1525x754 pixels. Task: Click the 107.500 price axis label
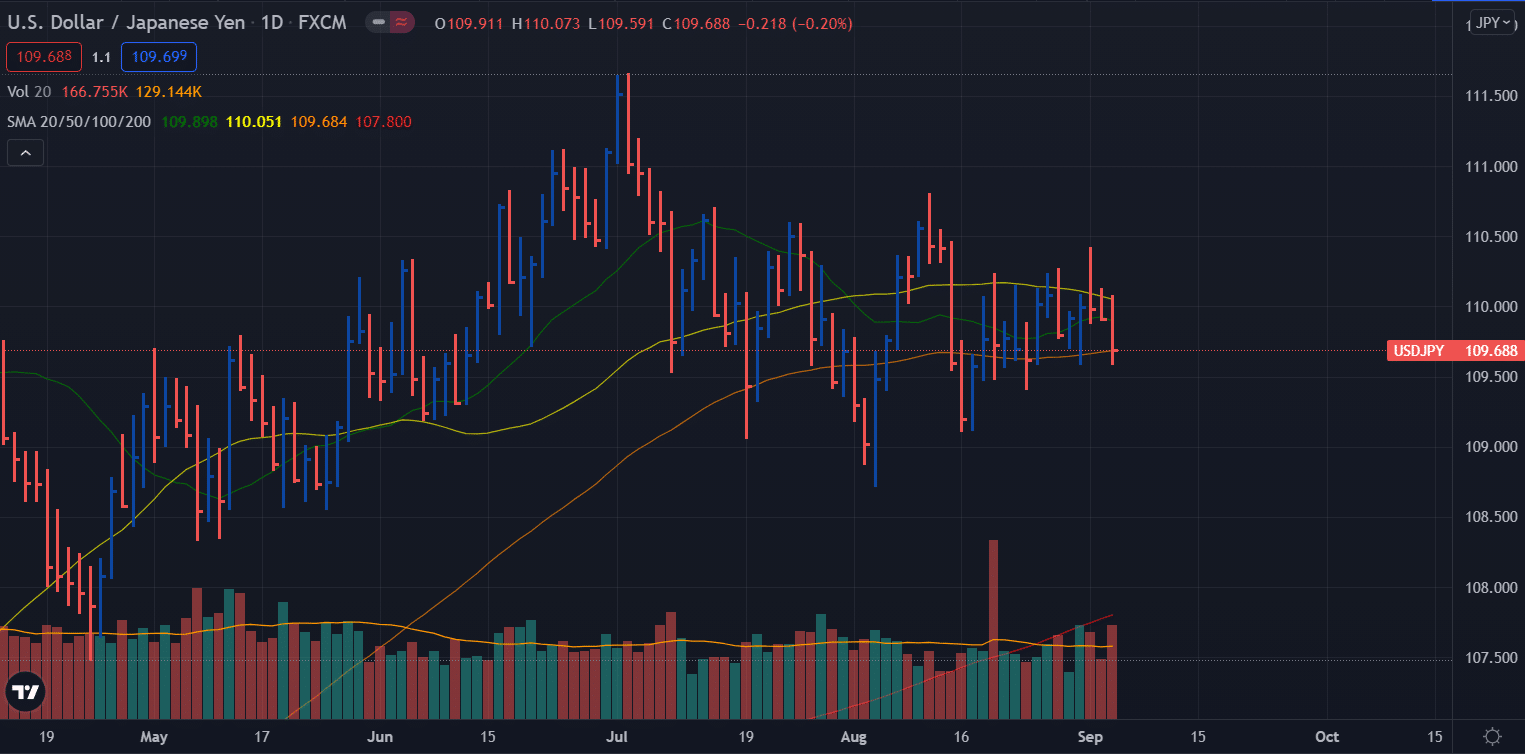[x=1491, y=658]
